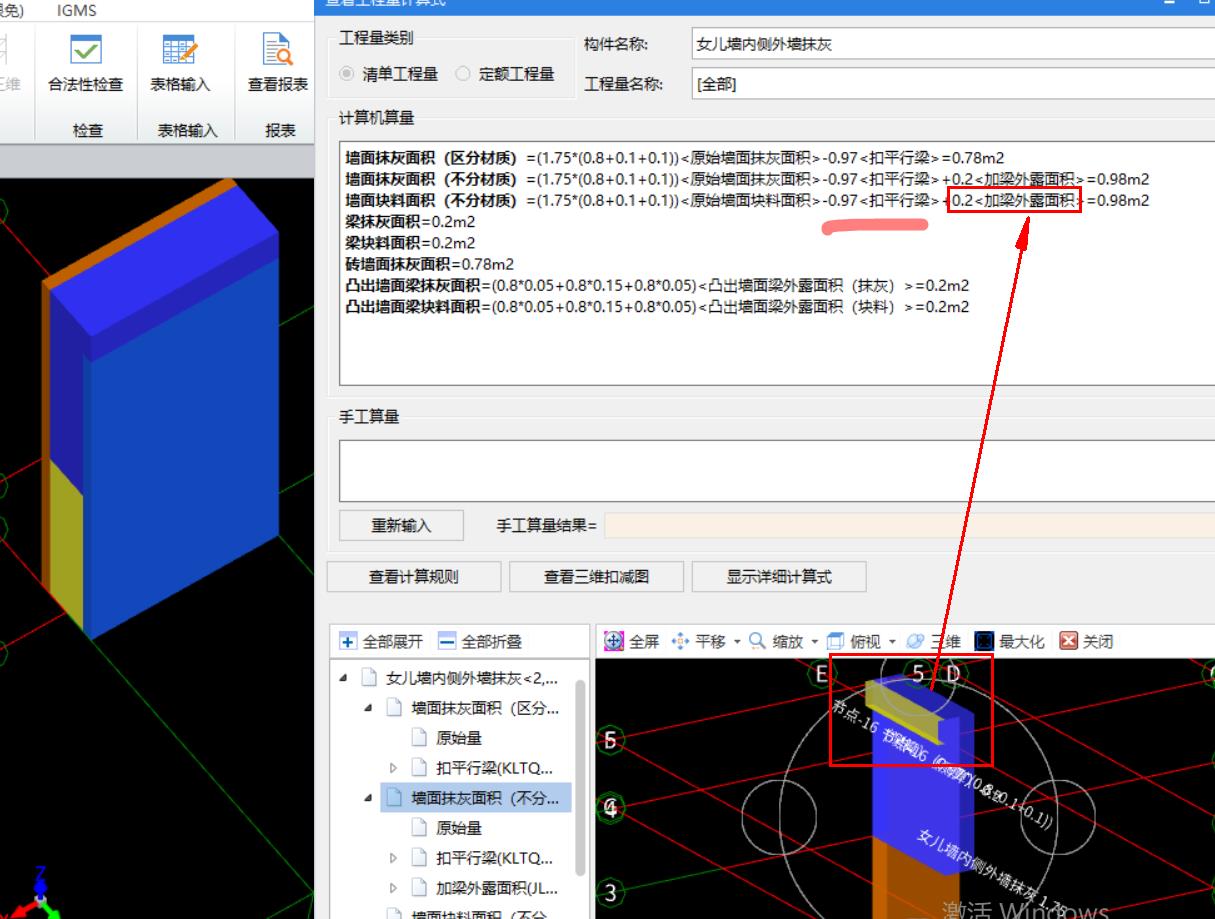
Task: Open the 表格输入 table icon
Action: point(180,49)
